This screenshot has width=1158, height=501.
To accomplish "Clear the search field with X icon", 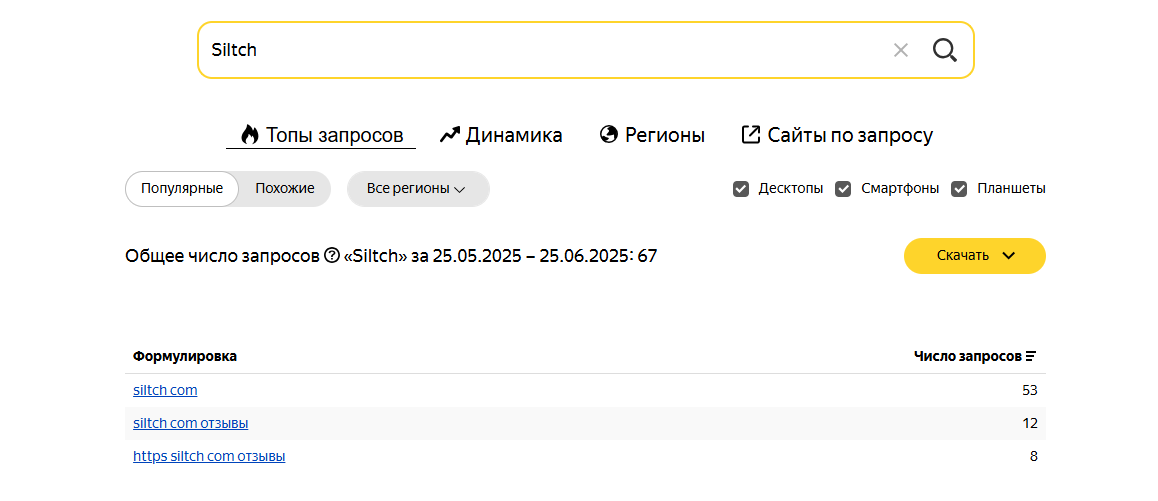I will tap(900, 50).
